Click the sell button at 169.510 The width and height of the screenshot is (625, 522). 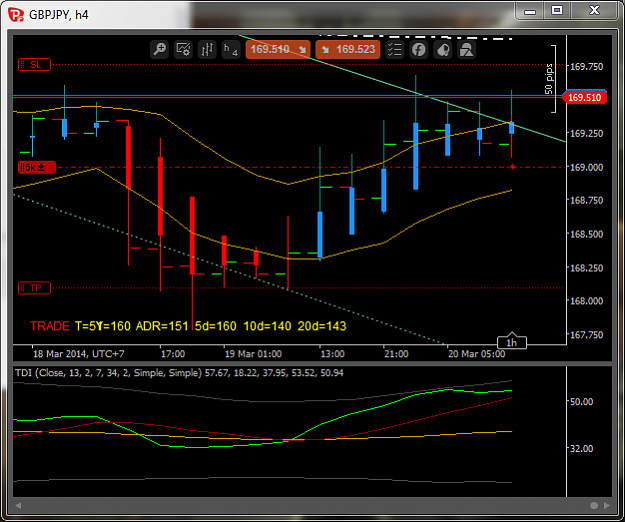(278, 49)
